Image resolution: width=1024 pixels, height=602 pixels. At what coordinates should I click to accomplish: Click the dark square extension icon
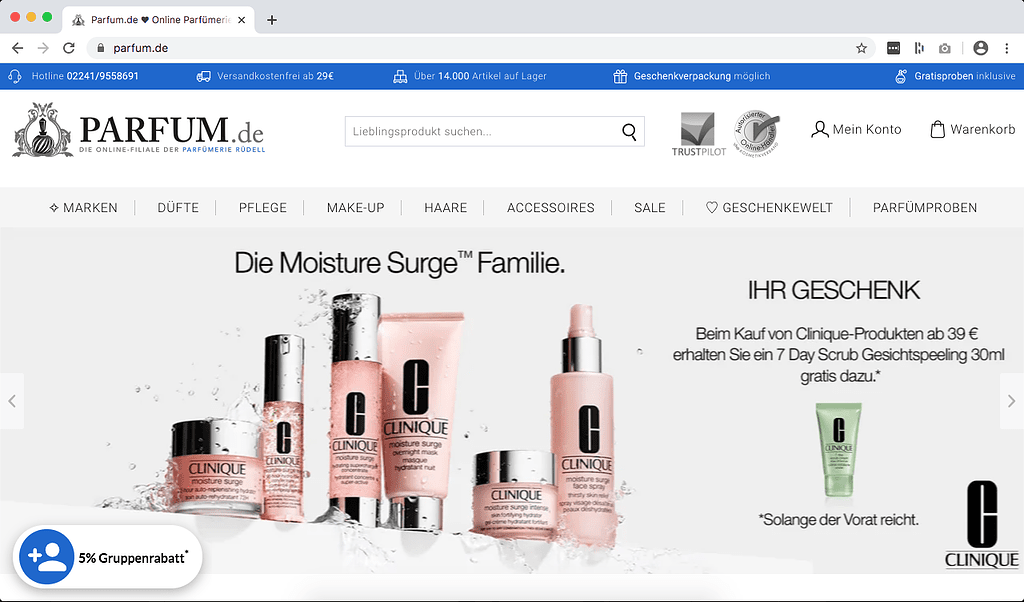[893, 48]
